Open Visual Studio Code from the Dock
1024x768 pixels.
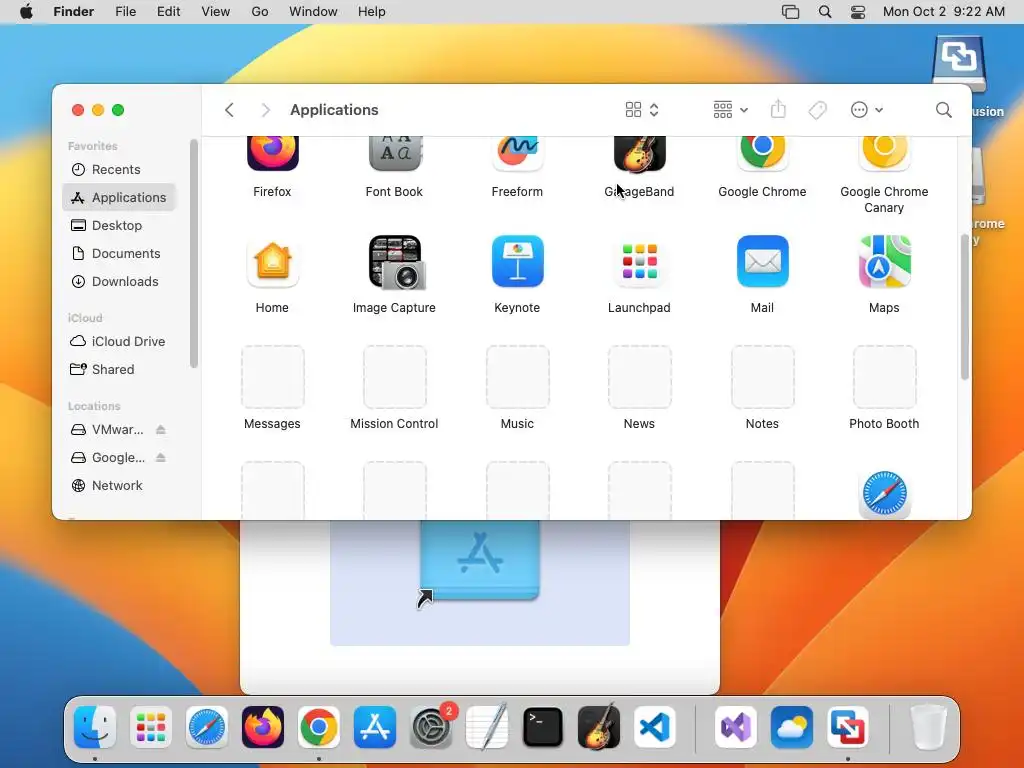tap(655, 727)
